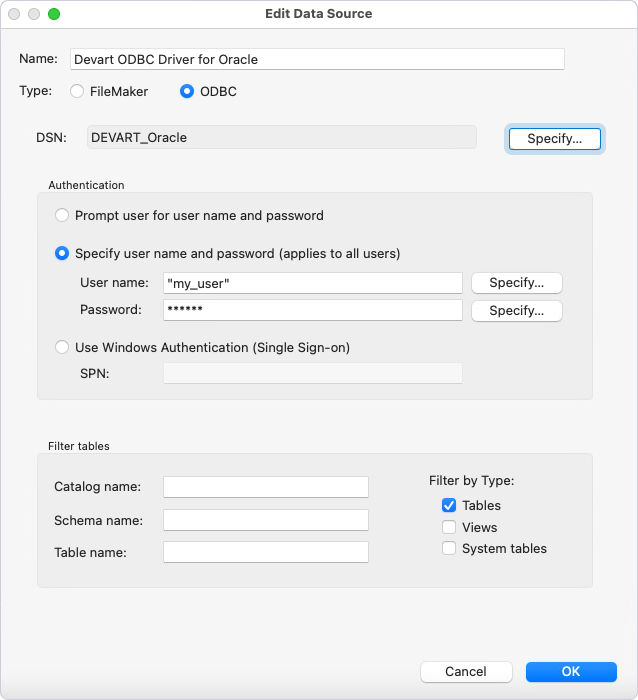Click into the Name field
The height and width of the screenshot is (700, 638).
[317, 59]
